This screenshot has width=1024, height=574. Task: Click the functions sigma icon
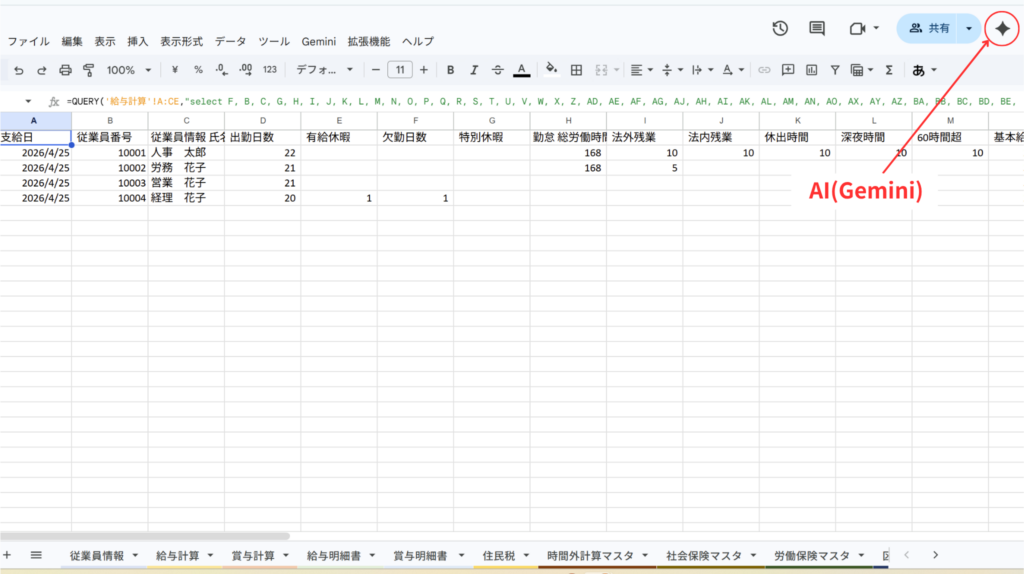888,70
